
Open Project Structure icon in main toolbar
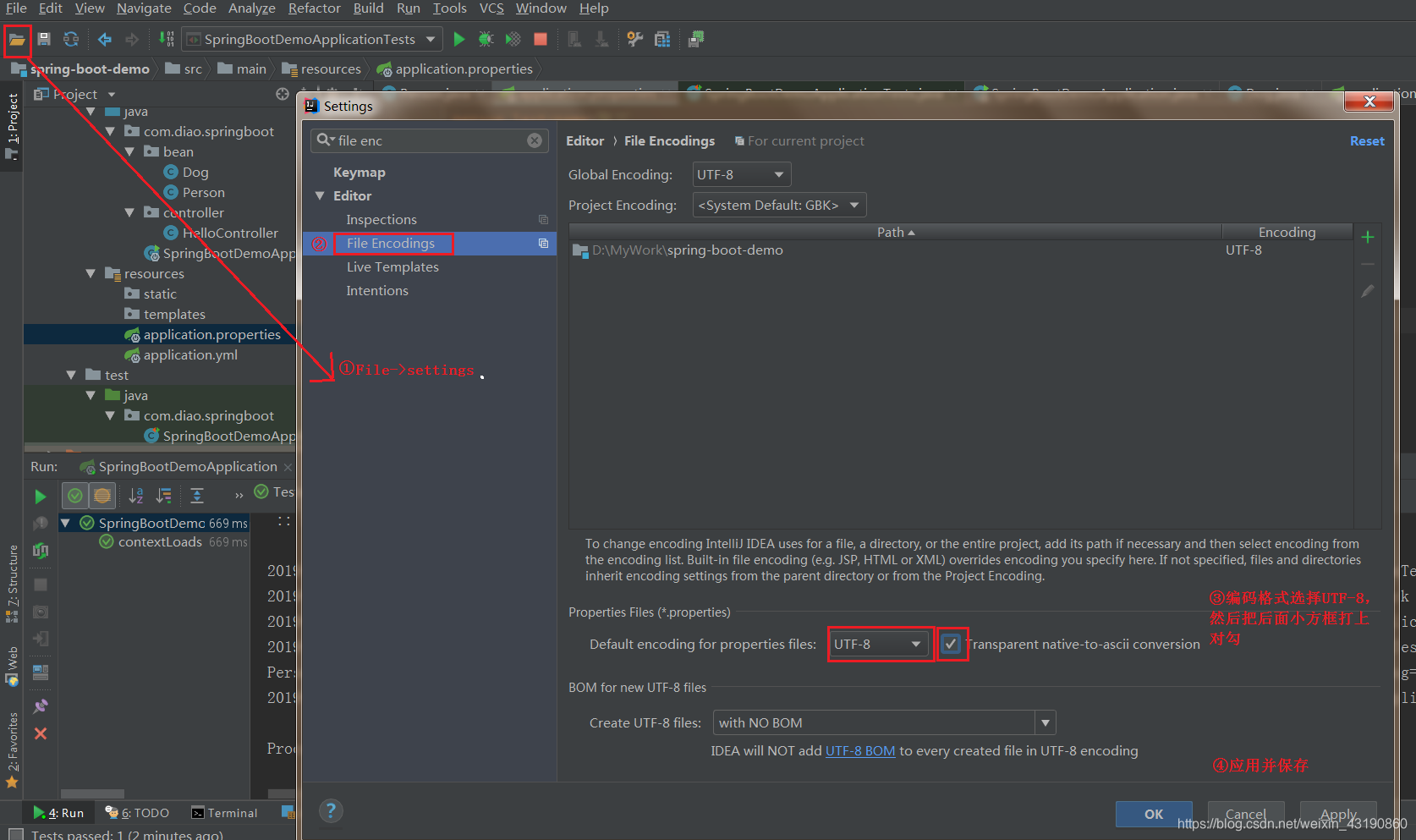pyautogui.click(x=662, y=39)
